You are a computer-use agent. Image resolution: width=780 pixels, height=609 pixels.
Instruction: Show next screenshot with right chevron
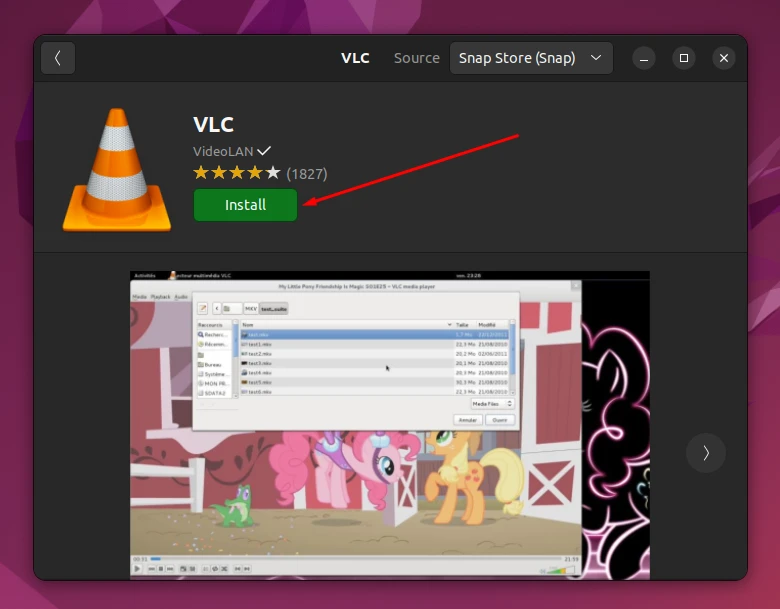click(x=705, y=453)
